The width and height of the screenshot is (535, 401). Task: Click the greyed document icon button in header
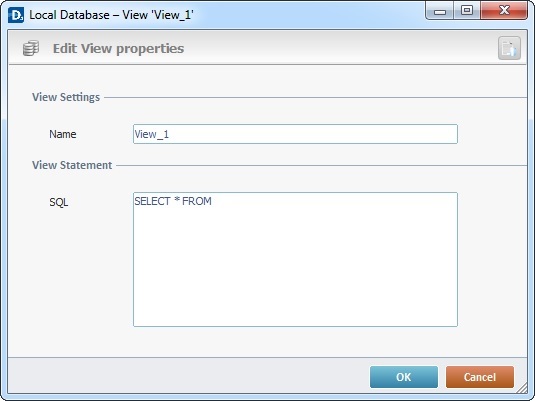pos(509,48)
